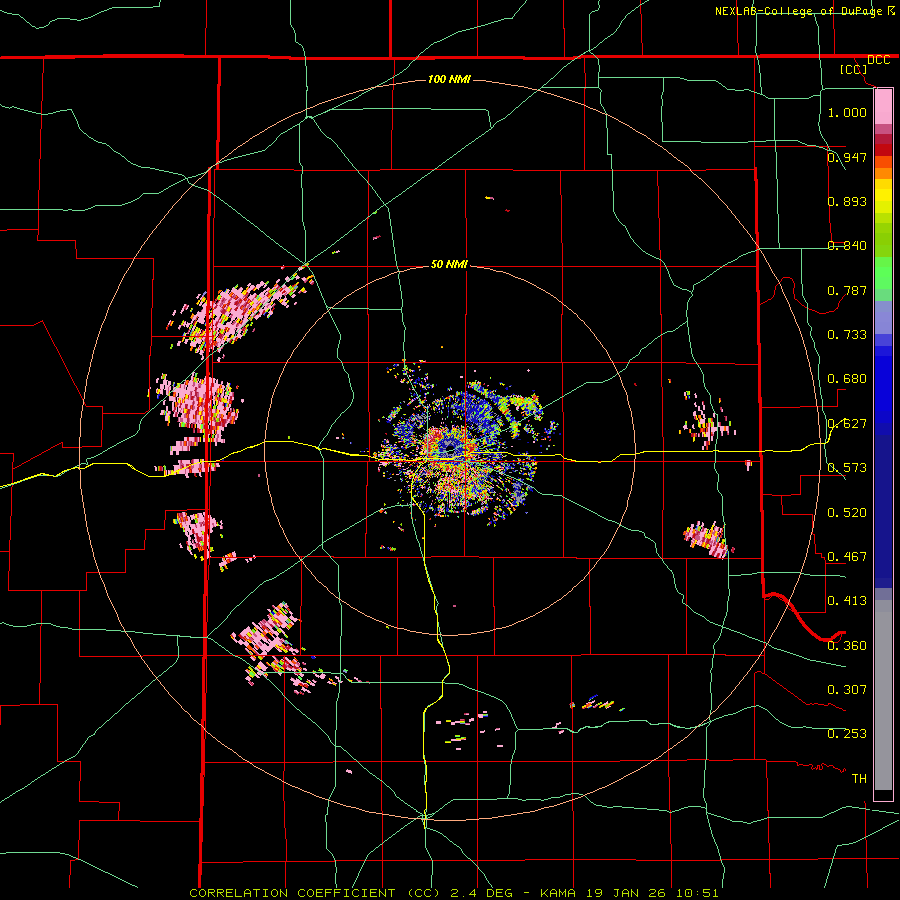Click the 1.000 color scale value
900x900 pixels.
[x=847, y=112]
